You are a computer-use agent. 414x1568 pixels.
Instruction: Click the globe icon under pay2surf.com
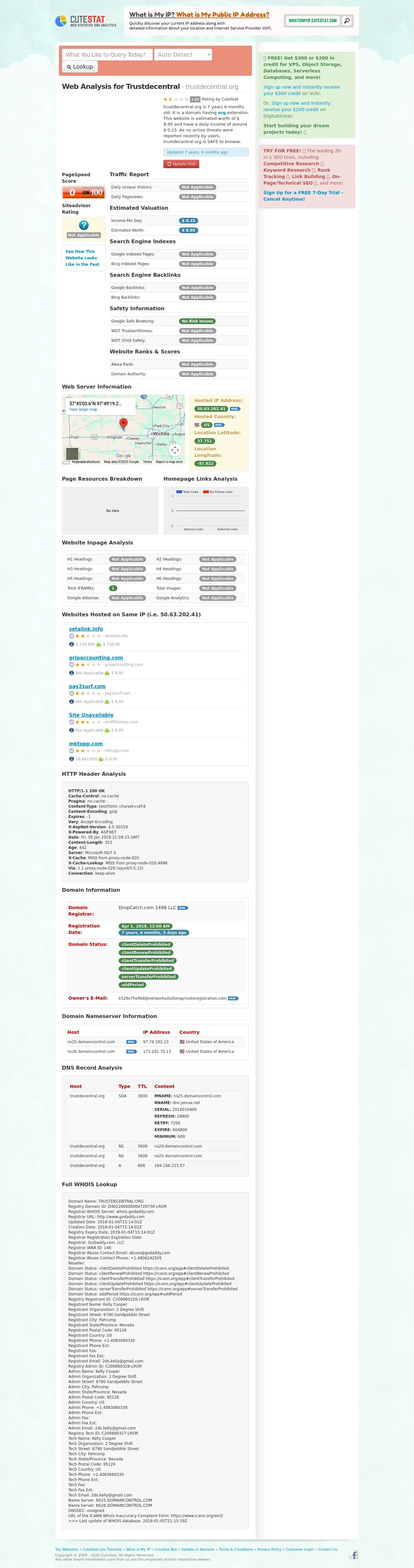[71, 693]
